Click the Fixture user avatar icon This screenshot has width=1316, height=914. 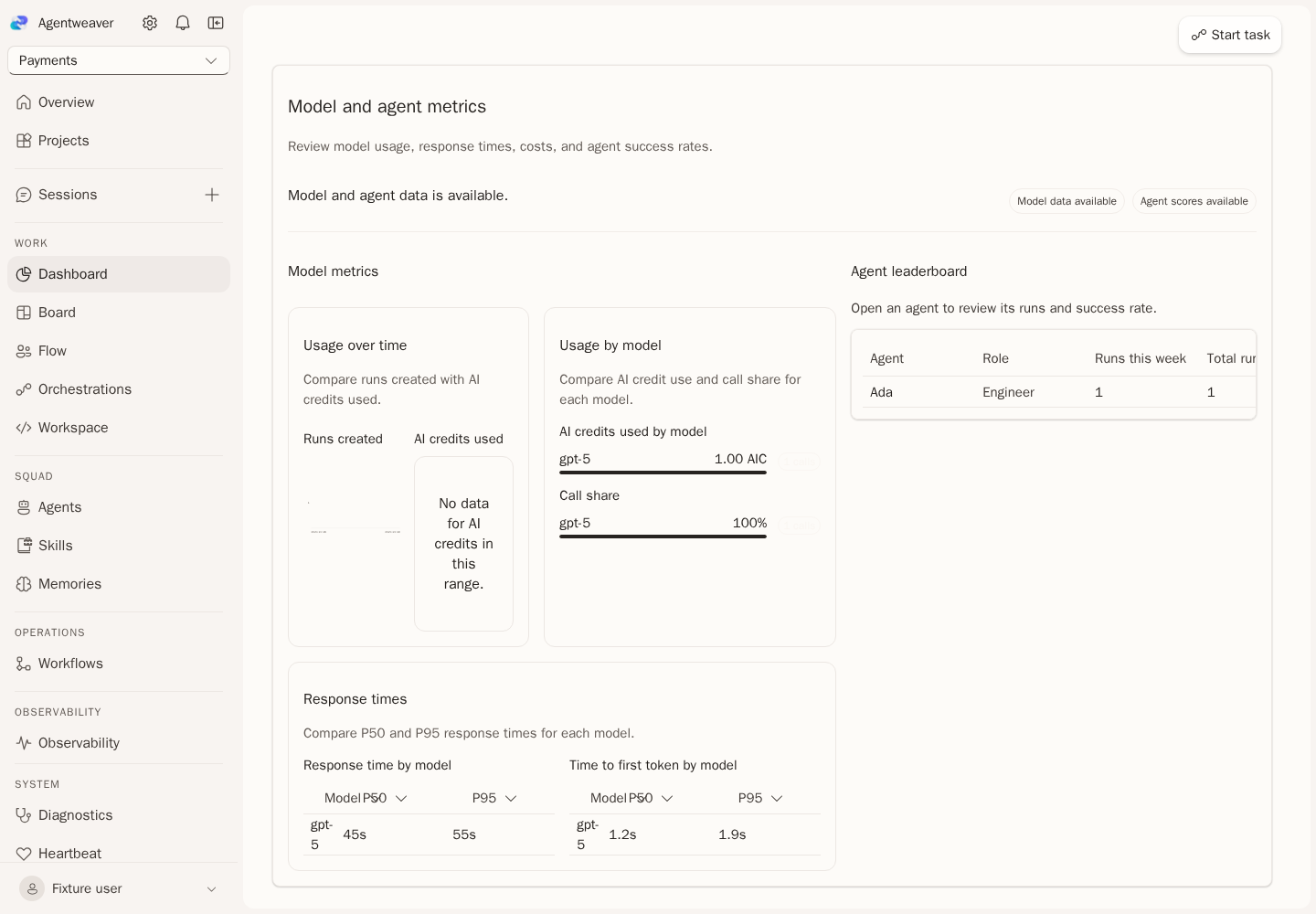coord(32,888)
